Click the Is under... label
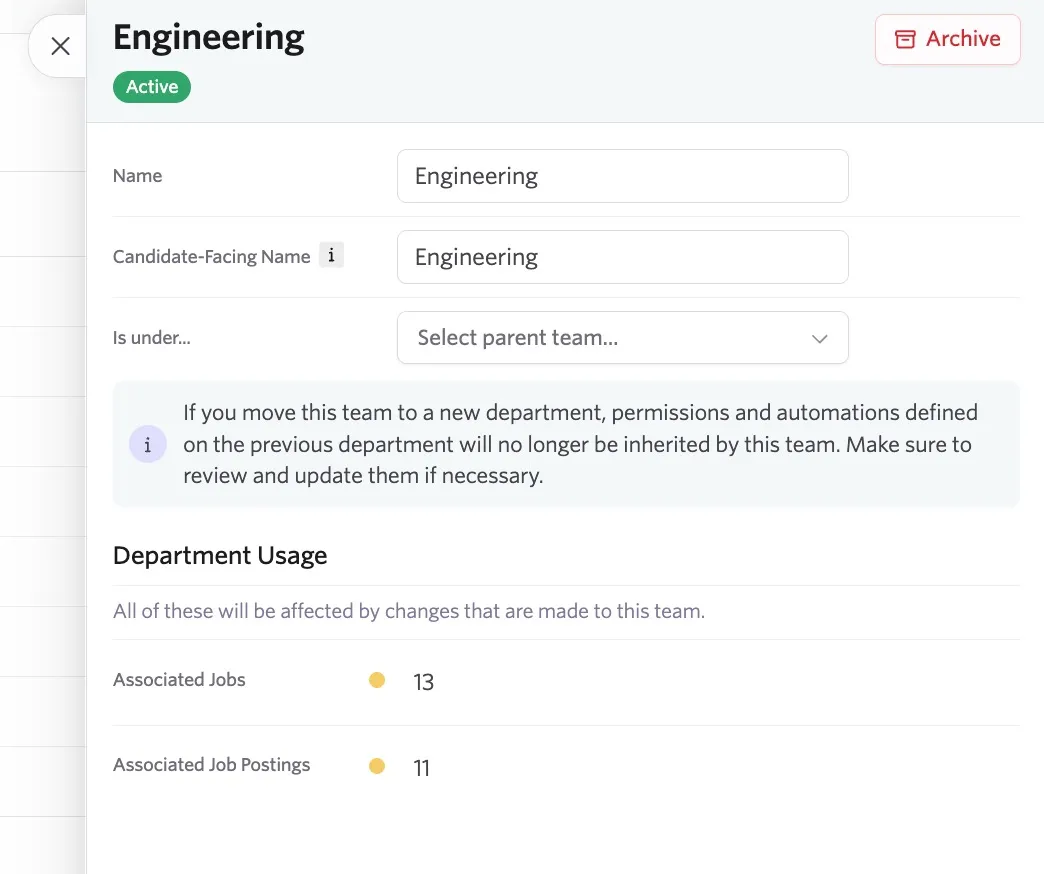 [152, 337]
